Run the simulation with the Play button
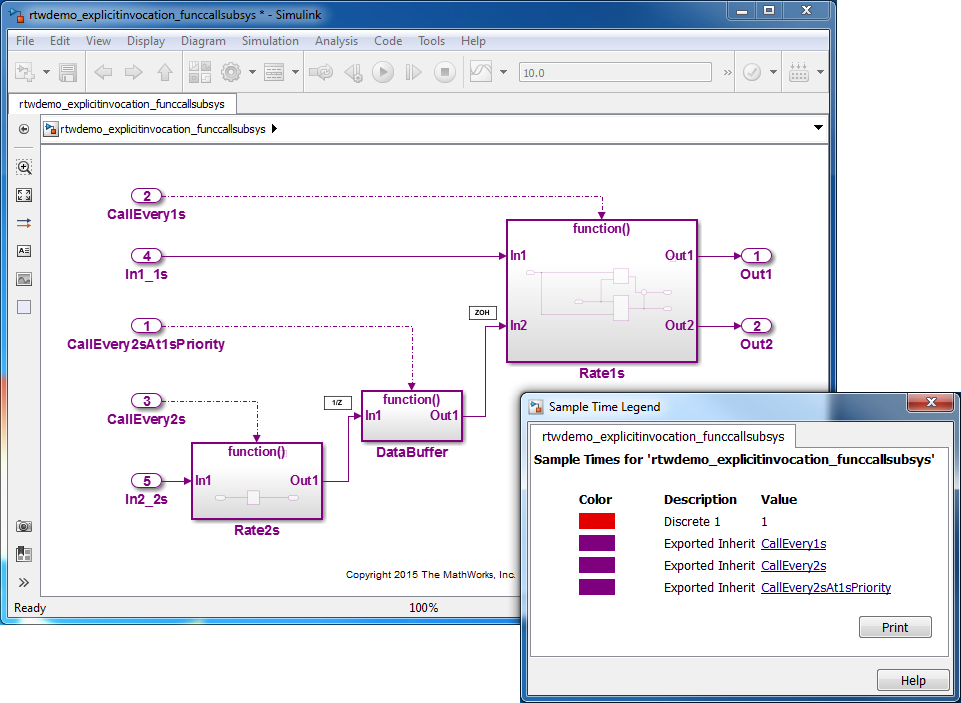961x703 pixels. pos(383,72)
